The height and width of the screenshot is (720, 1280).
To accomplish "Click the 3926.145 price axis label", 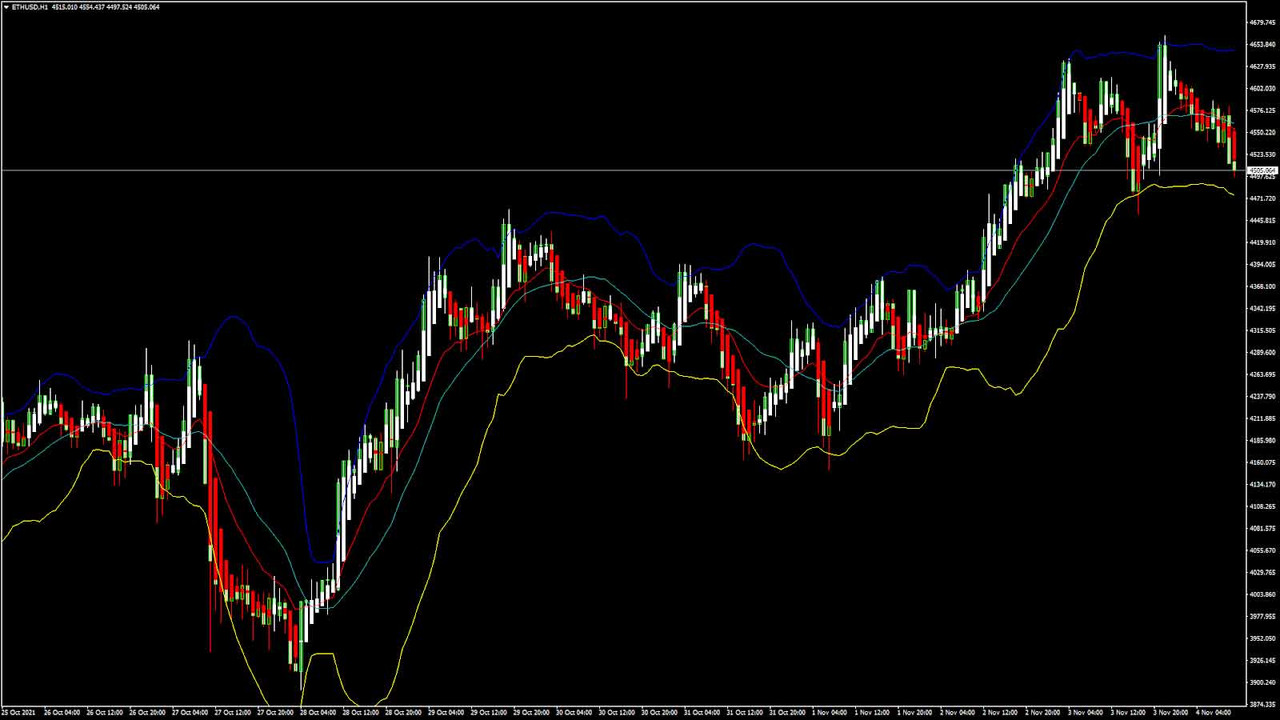I will 1262,660.
